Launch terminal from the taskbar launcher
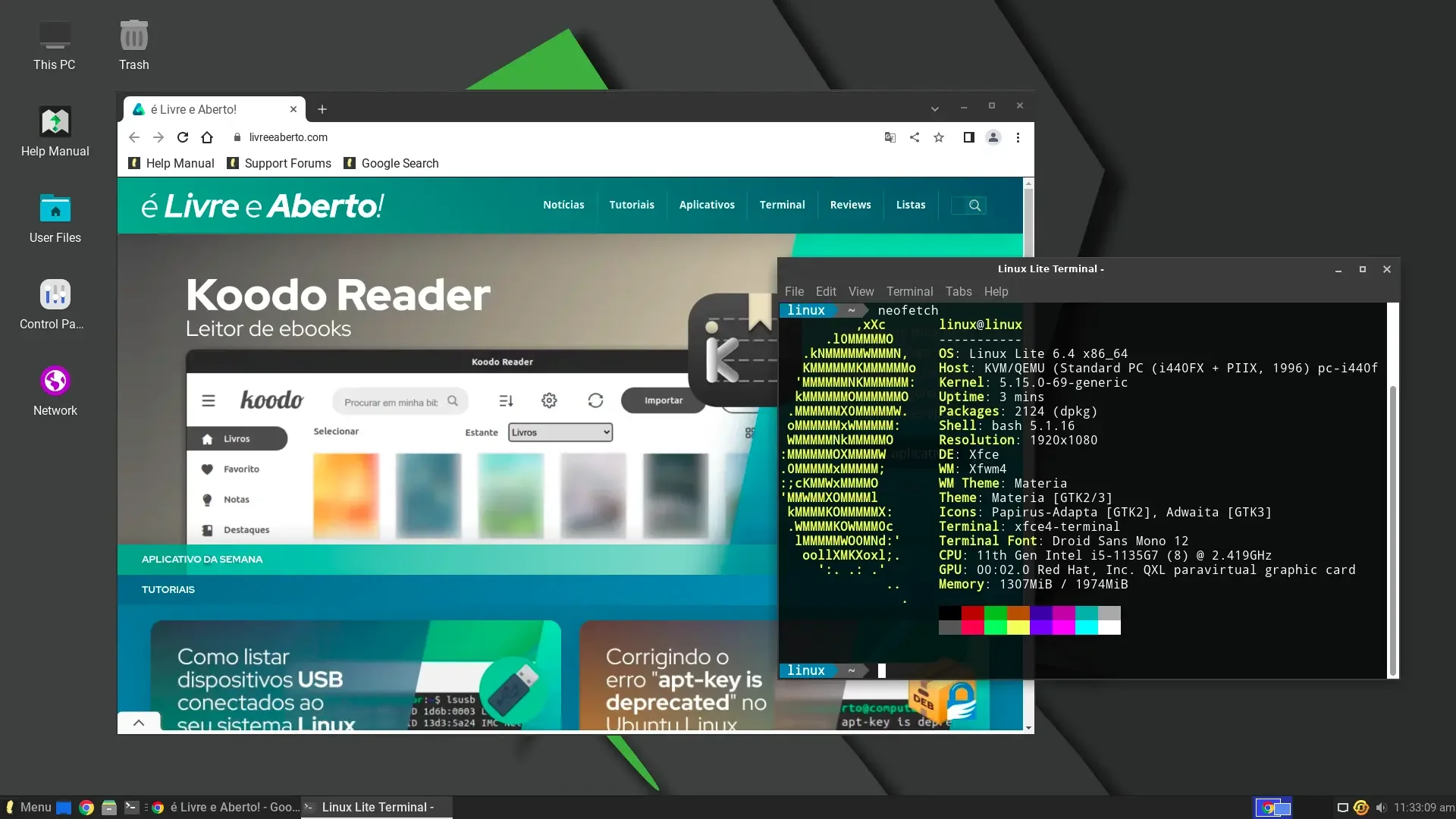 pyautogui.click(x=131, y=808)
